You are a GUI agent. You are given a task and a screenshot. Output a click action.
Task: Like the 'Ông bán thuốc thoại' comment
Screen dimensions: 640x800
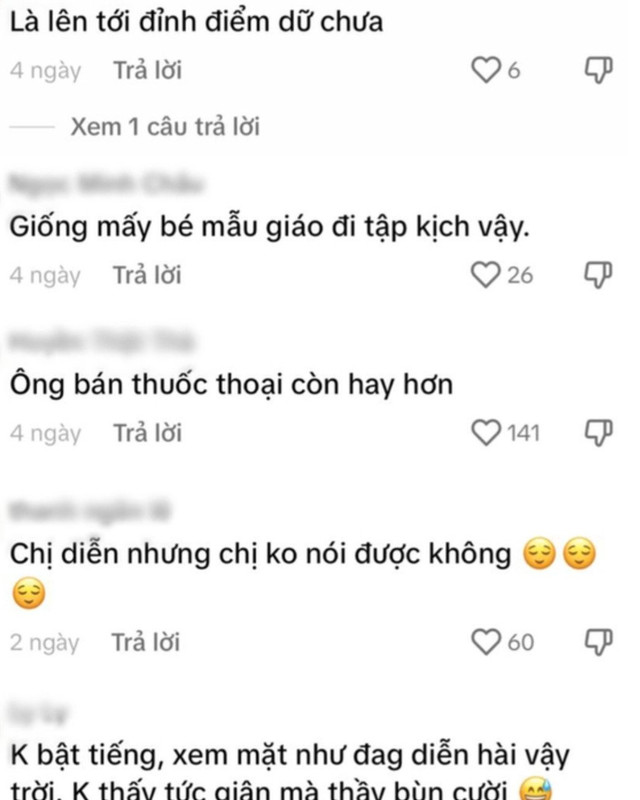pos(485,433)
